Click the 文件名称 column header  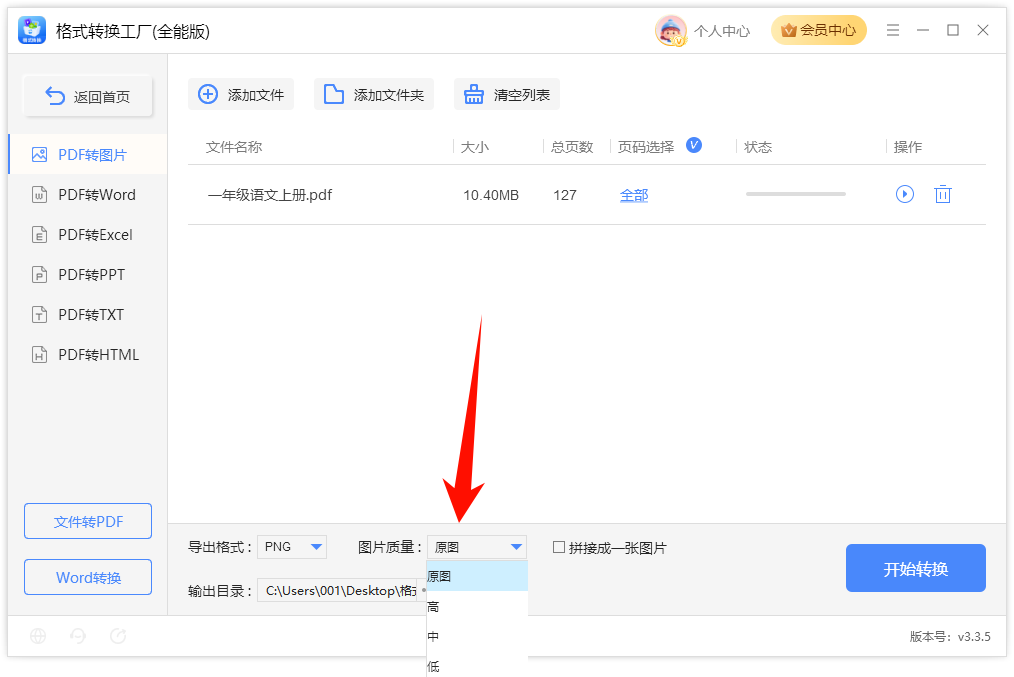point(234,147)
